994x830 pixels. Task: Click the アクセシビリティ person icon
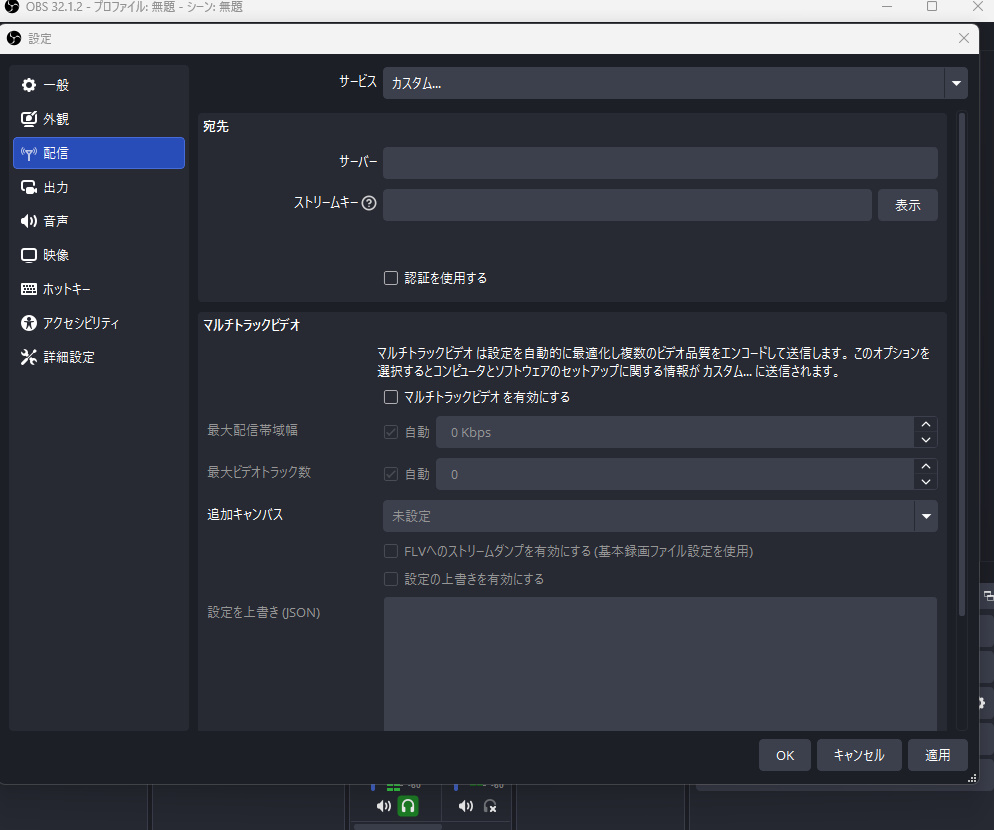click(29, 323)
